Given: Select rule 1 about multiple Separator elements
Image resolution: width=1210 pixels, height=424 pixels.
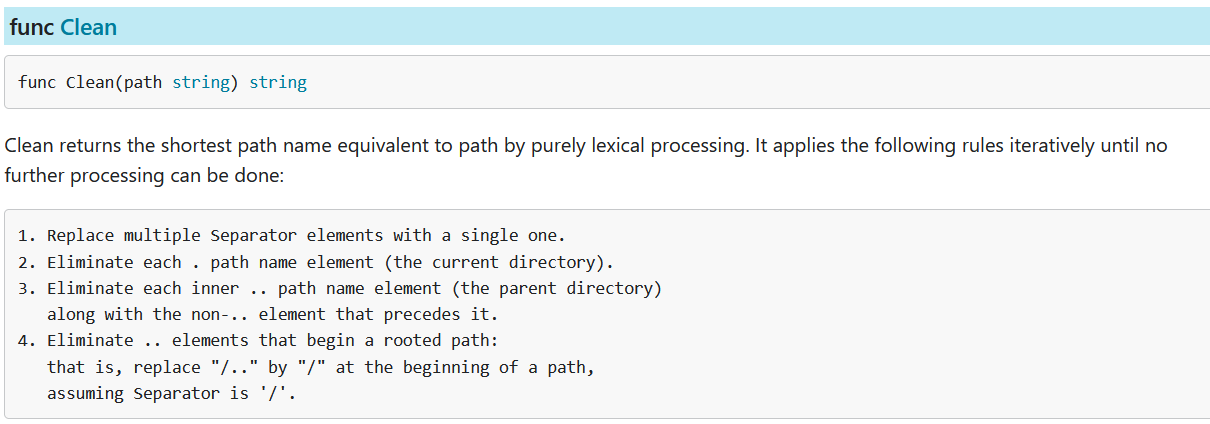Looking at the screenshot, I should pos(300,236).
